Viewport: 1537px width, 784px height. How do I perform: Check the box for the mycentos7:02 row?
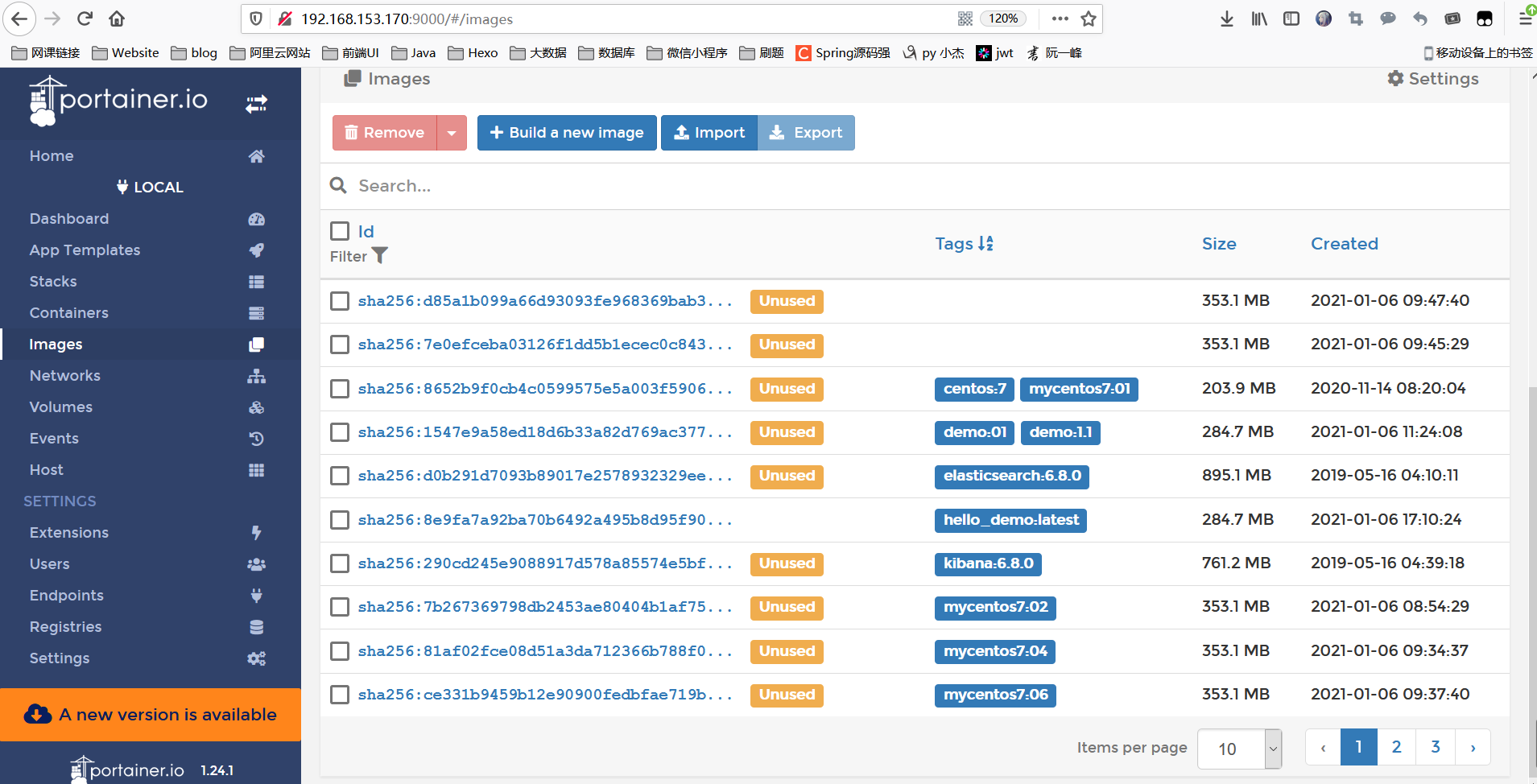click(x=340, y=607)
